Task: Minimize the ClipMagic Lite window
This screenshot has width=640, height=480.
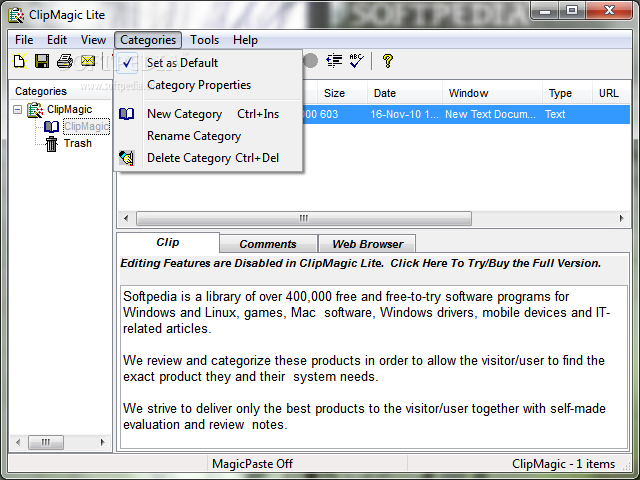Action: point(545,10)
